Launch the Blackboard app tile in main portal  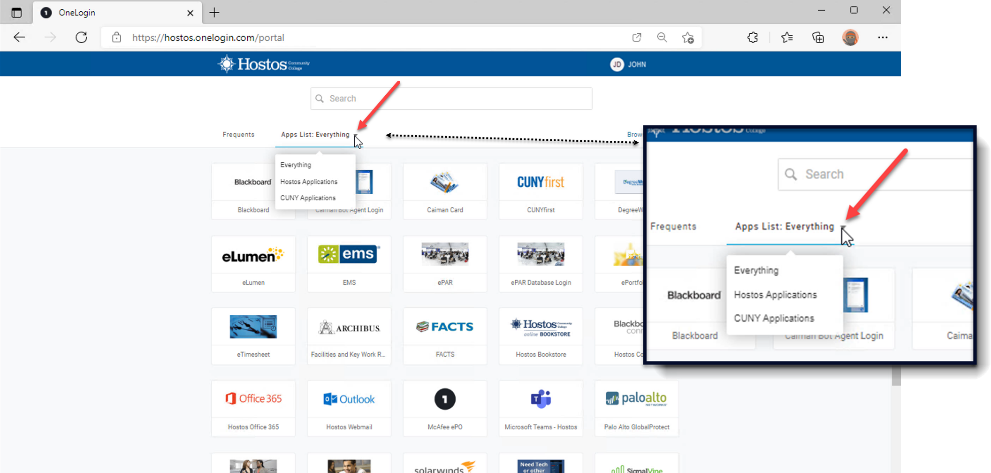click(253, 191)
